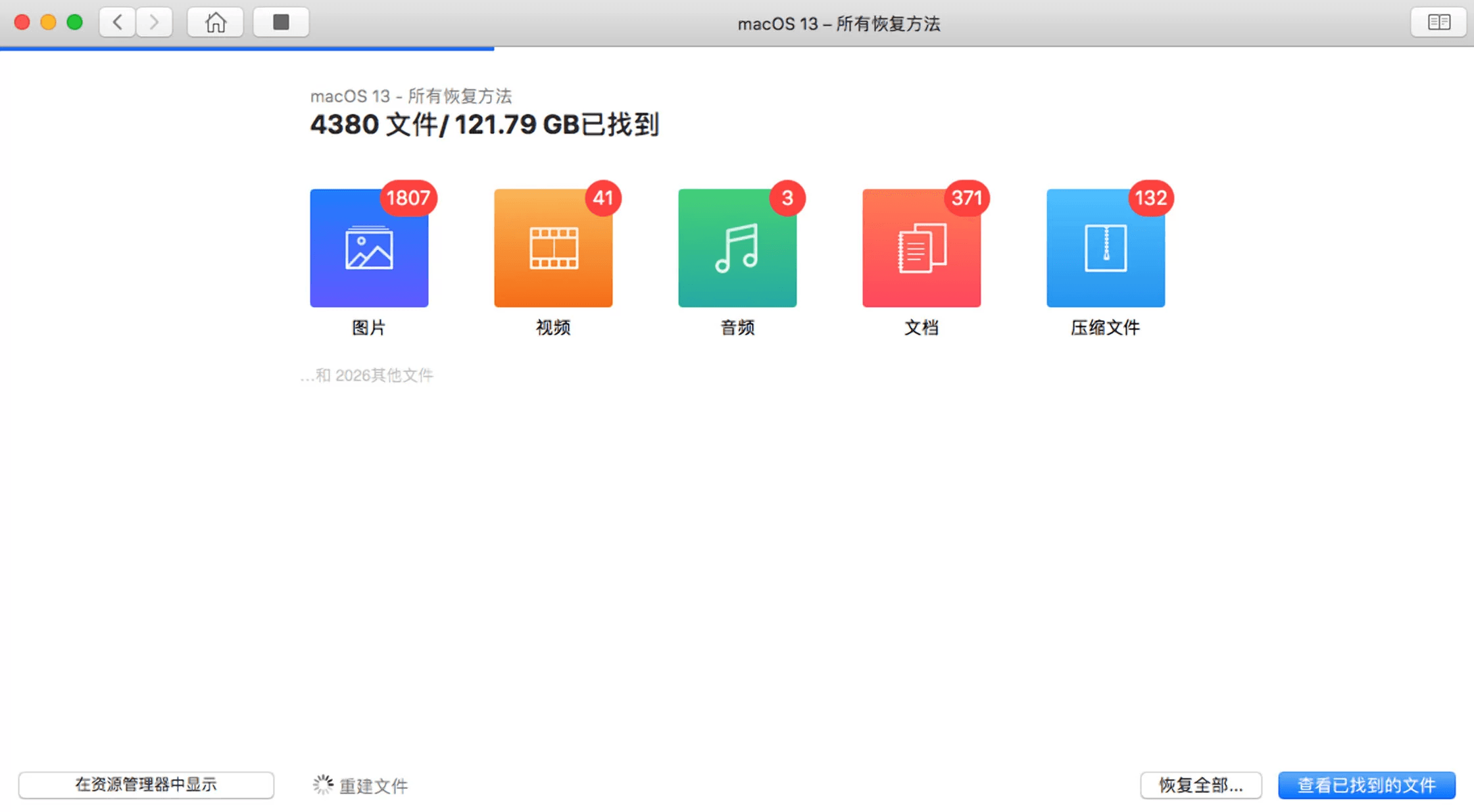Click 恢复全部 to recover all files
Screen dimensions: 1474x812
[1201, 784]
